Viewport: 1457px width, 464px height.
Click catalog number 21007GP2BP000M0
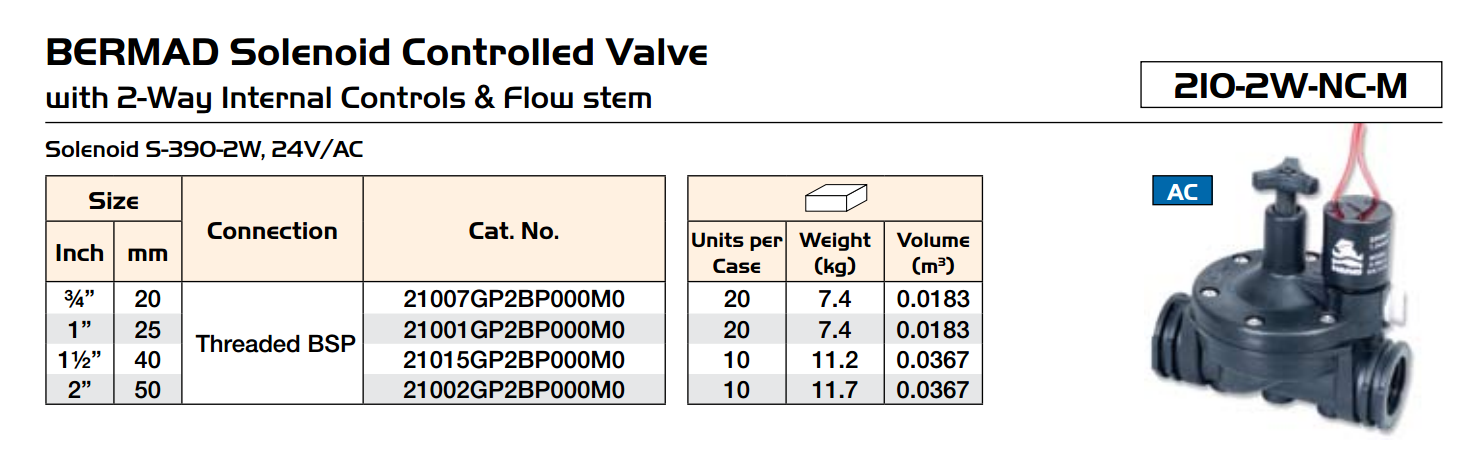click(514, 298)
